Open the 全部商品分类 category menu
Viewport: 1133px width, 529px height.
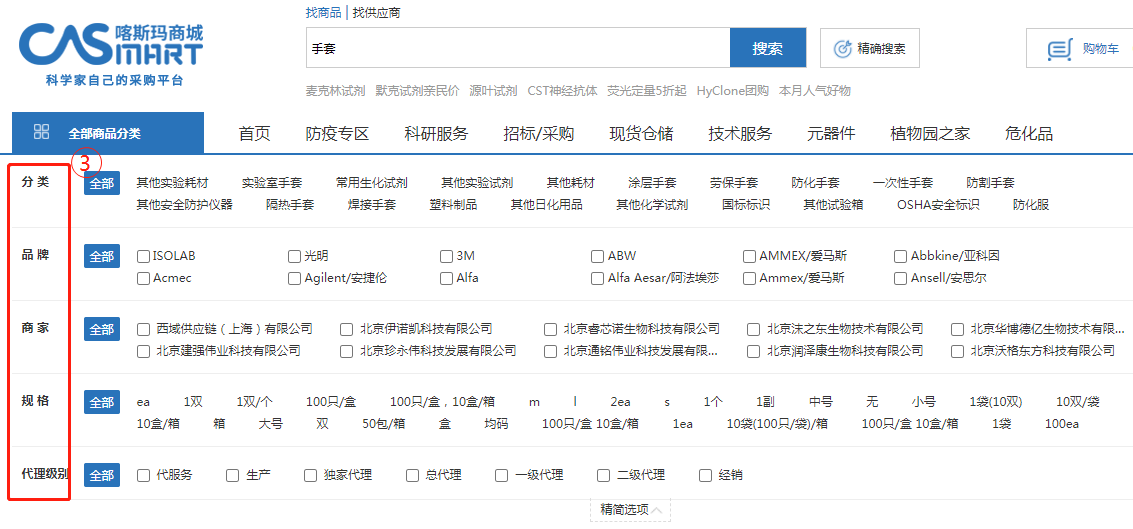click(x=104, y=133)
